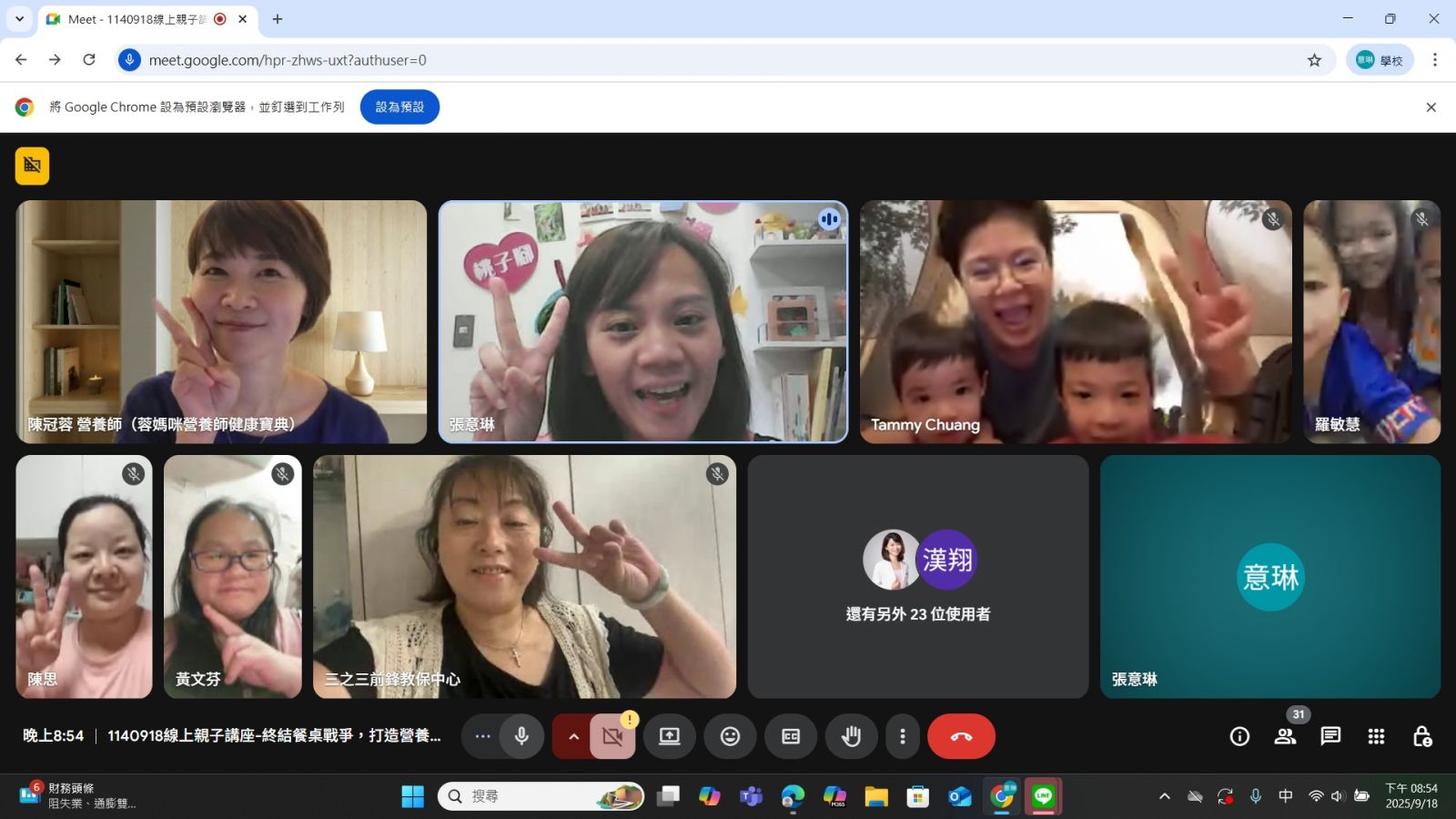Mute the microphone in call bar
1456x819 pixels.
521,736
